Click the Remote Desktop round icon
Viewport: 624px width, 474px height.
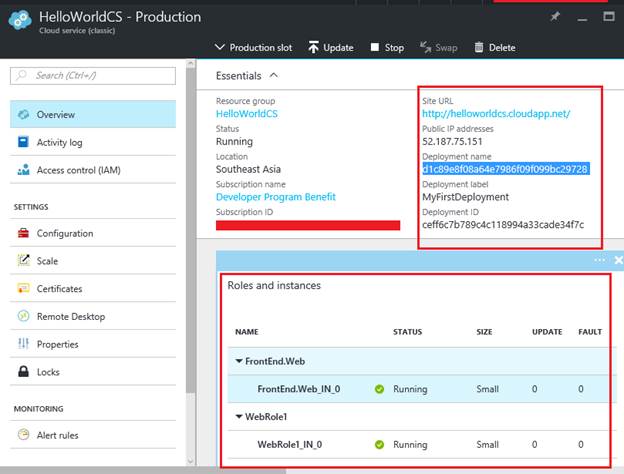coord(23,316)
